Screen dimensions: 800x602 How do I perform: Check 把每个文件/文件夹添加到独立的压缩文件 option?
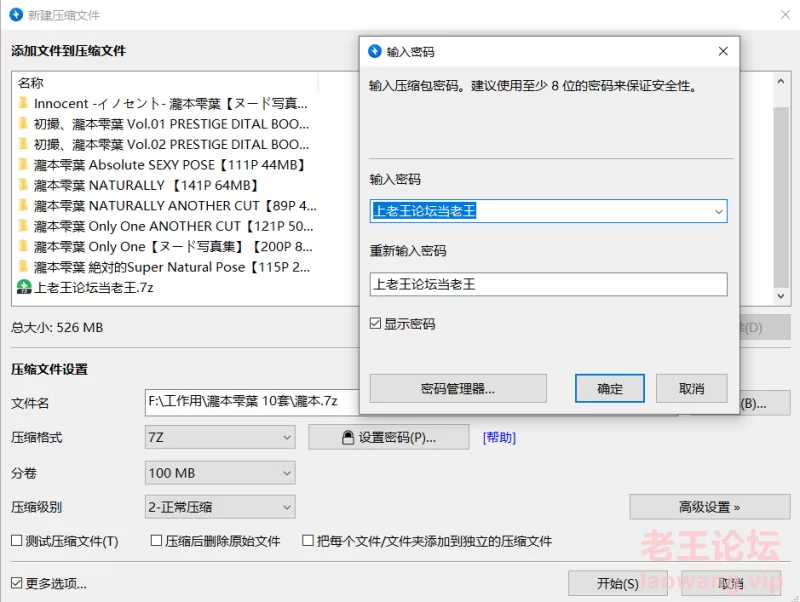[308, 540]
